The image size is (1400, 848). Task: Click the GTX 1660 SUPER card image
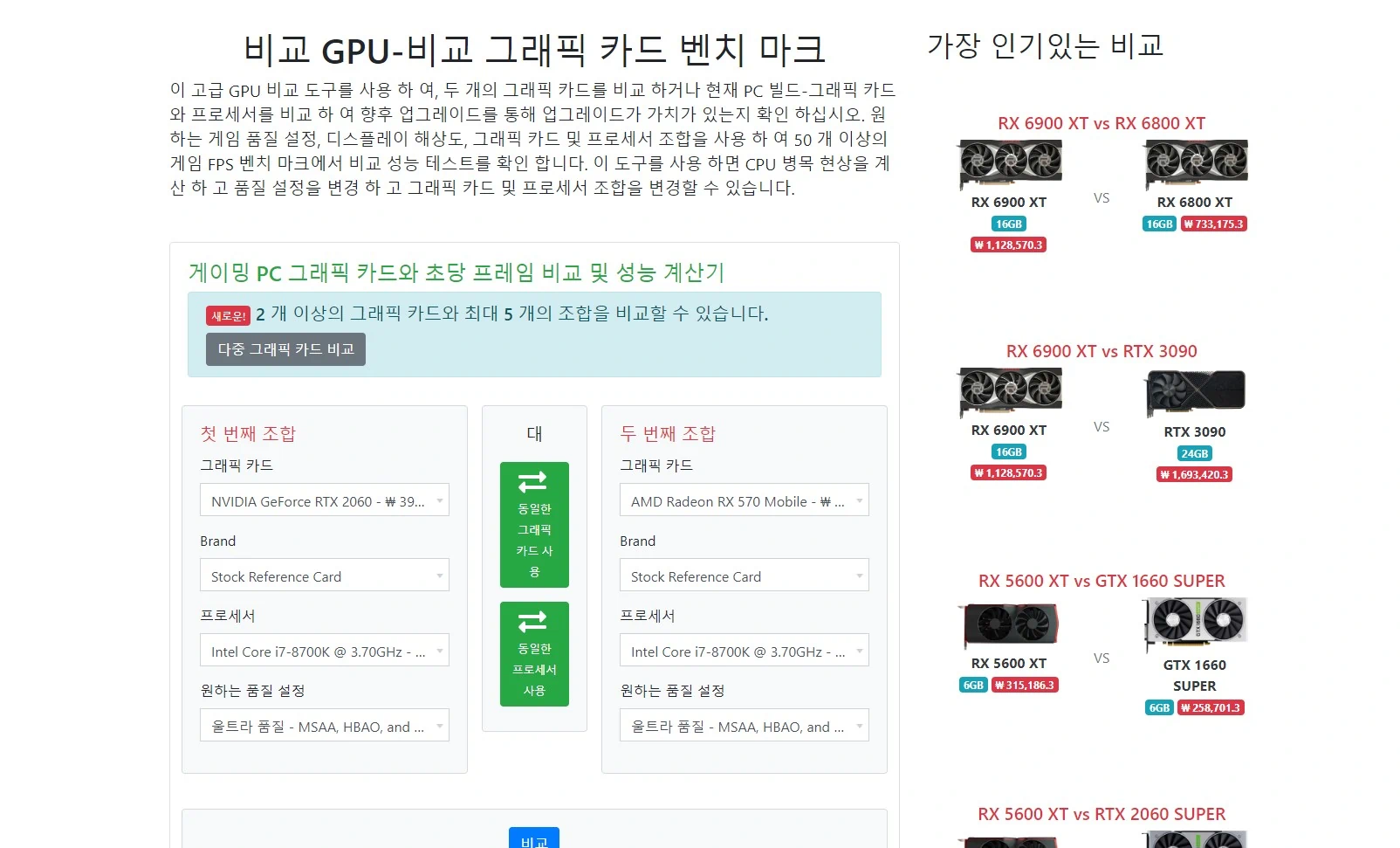pyautogui.click(x=1195, y=625)
